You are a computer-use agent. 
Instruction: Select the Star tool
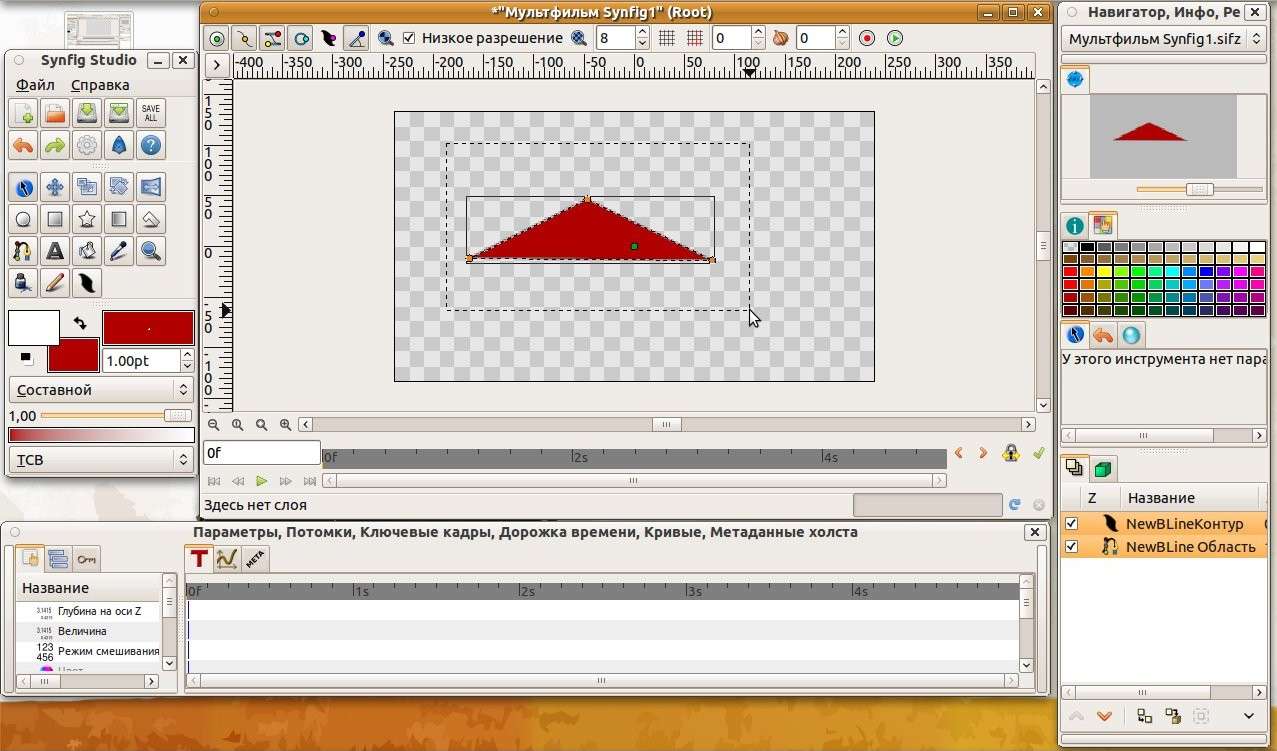tap(87, 219)
